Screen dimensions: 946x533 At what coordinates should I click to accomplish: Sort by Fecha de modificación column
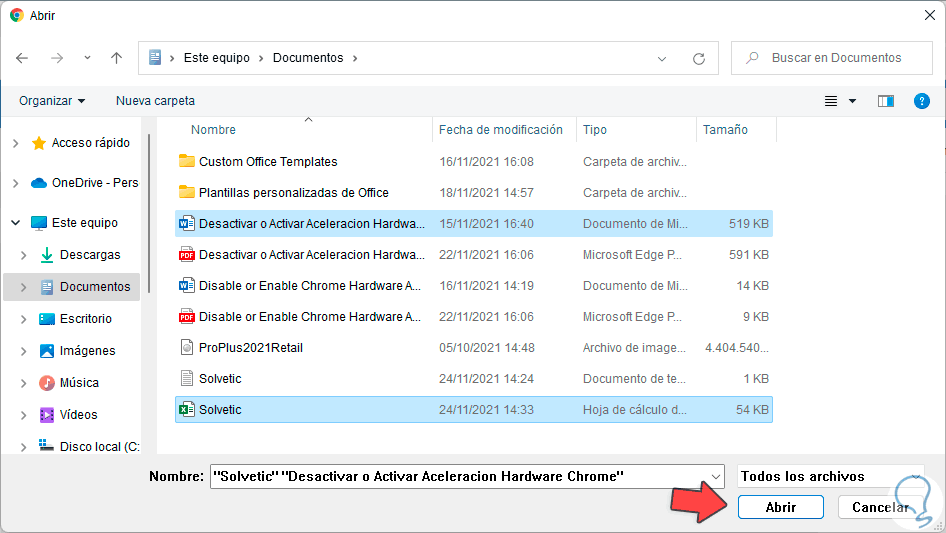coord(501,130)
